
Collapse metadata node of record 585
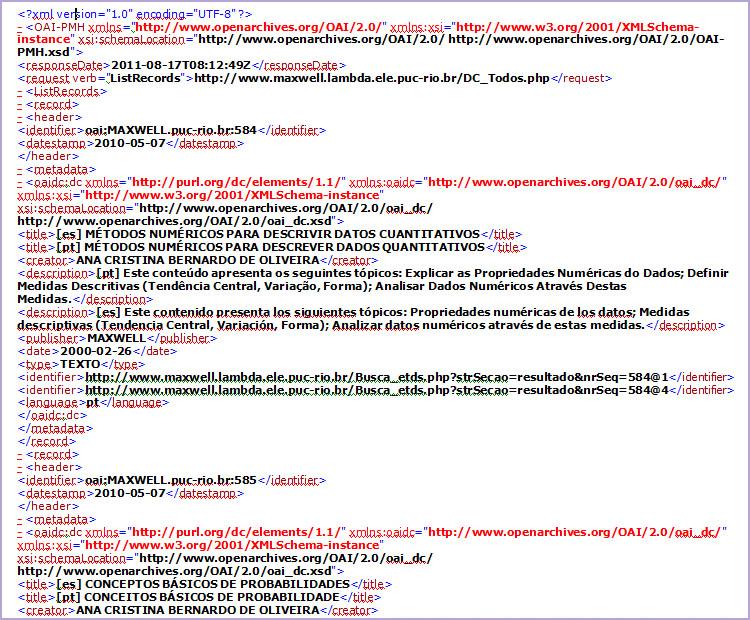[20, 519]
